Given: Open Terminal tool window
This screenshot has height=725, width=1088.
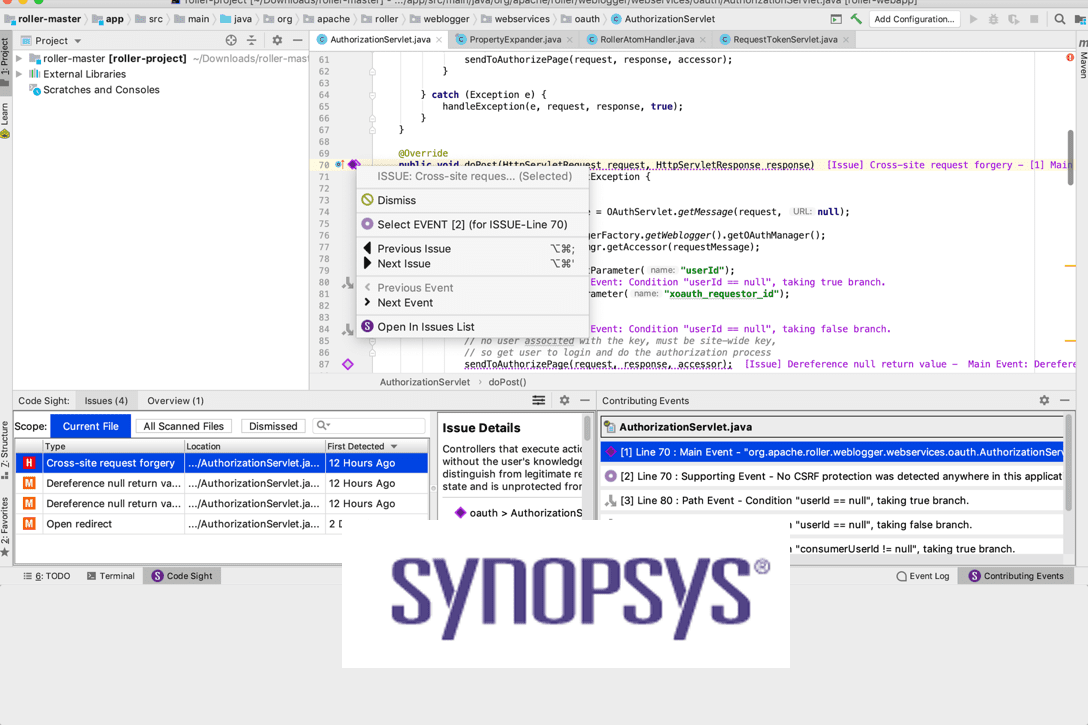Looking at the screenshot, I should coord(111,576).
